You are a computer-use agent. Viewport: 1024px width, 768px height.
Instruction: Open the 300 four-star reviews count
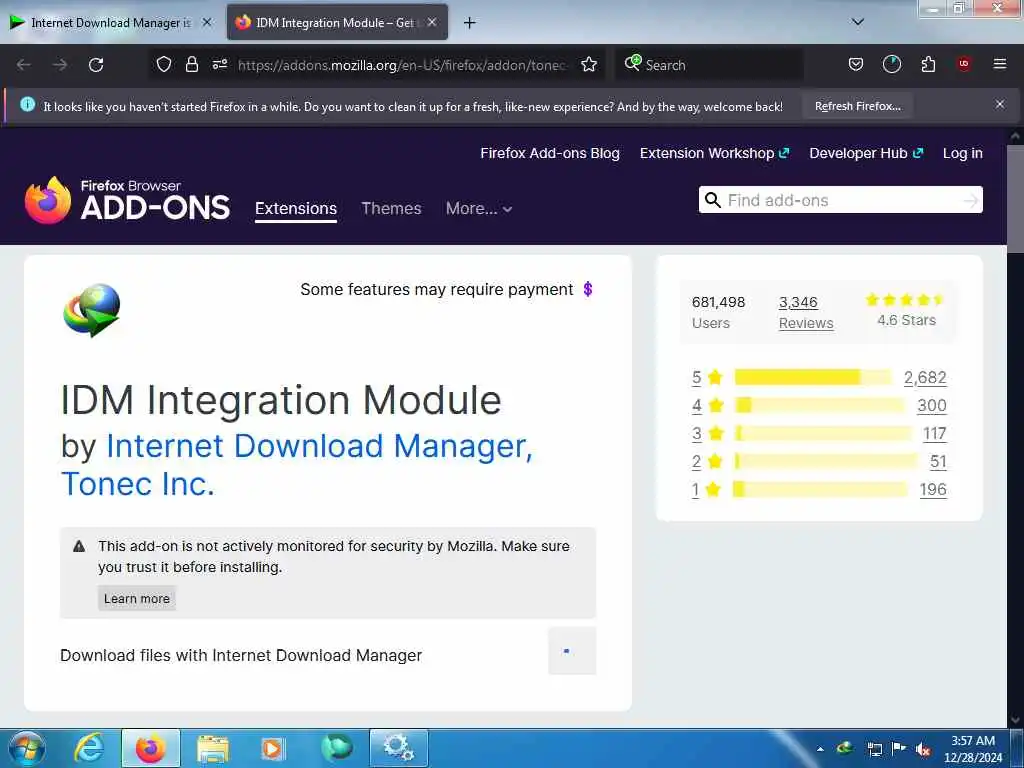click(932, 406)
